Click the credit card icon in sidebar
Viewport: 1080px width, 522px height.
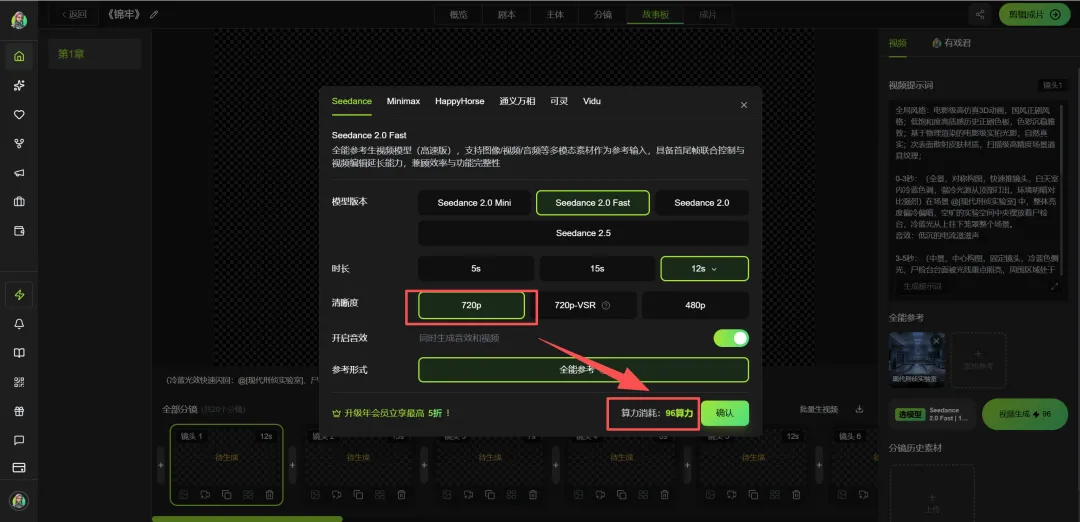[x=19, y=468]
